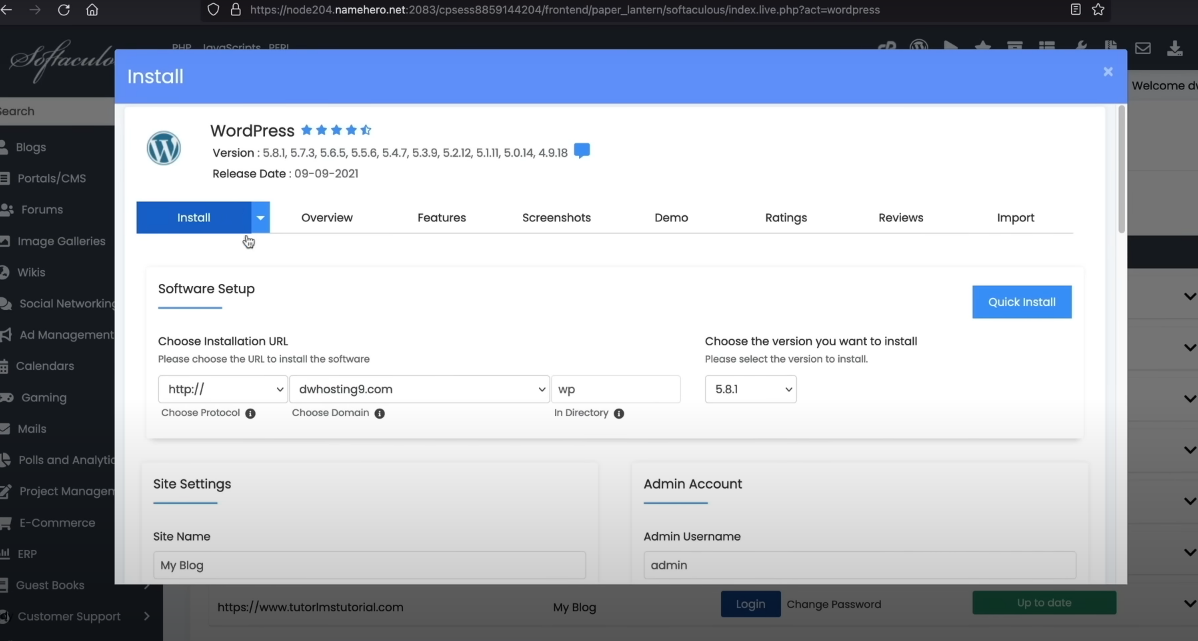Open the Image Galleries category
The width and height of the screenshot is (1198, 641).
point(61,241)
